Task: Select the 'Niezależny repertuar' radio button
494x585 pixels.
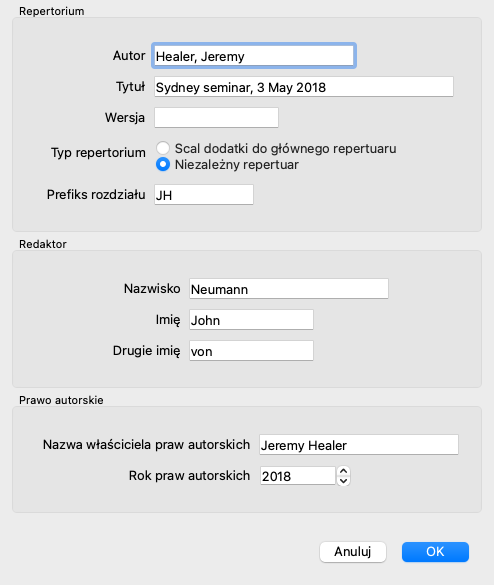Action: [x=163, y=164]
